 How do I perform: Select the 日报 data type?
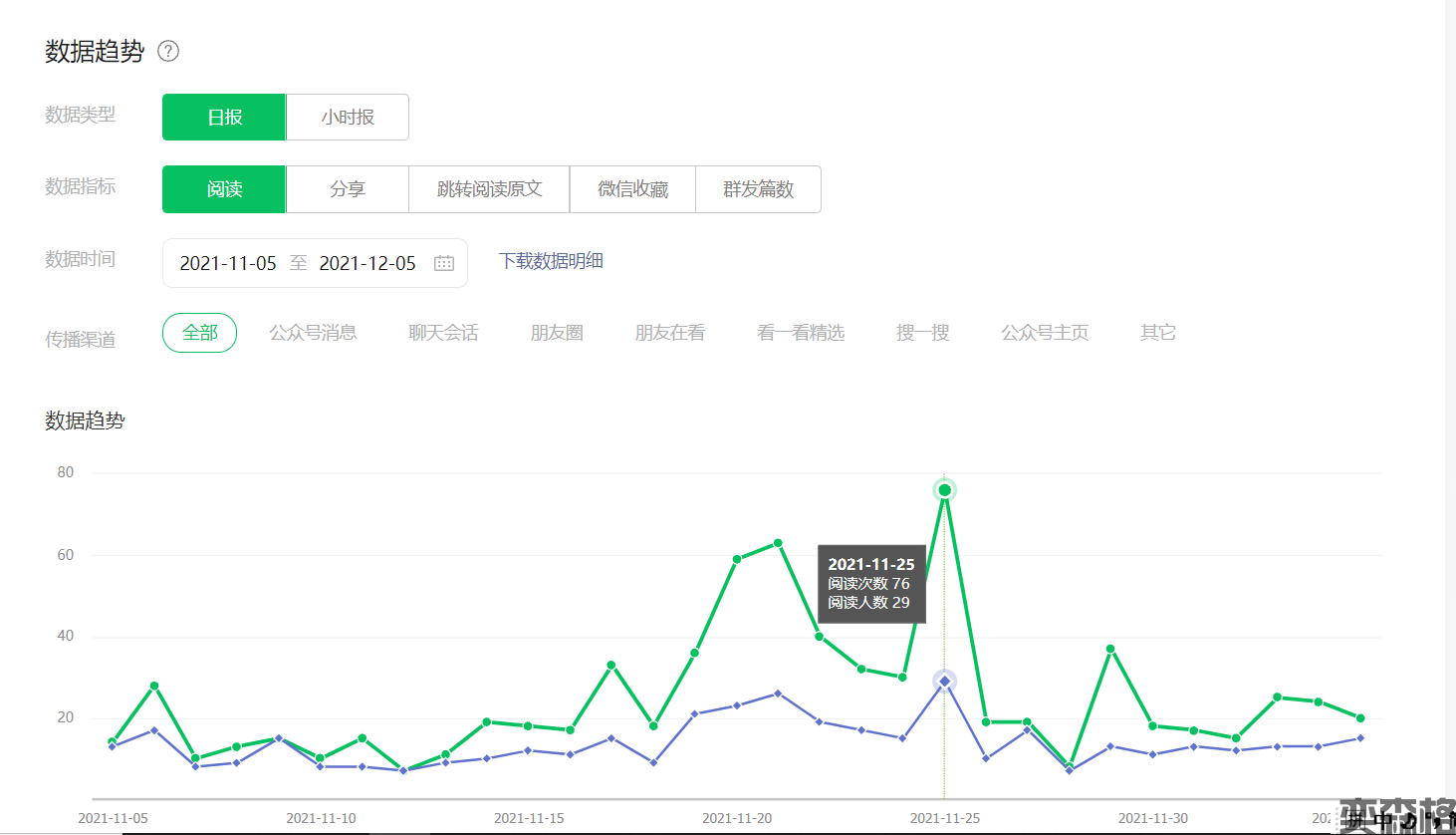tap(224, 117)
